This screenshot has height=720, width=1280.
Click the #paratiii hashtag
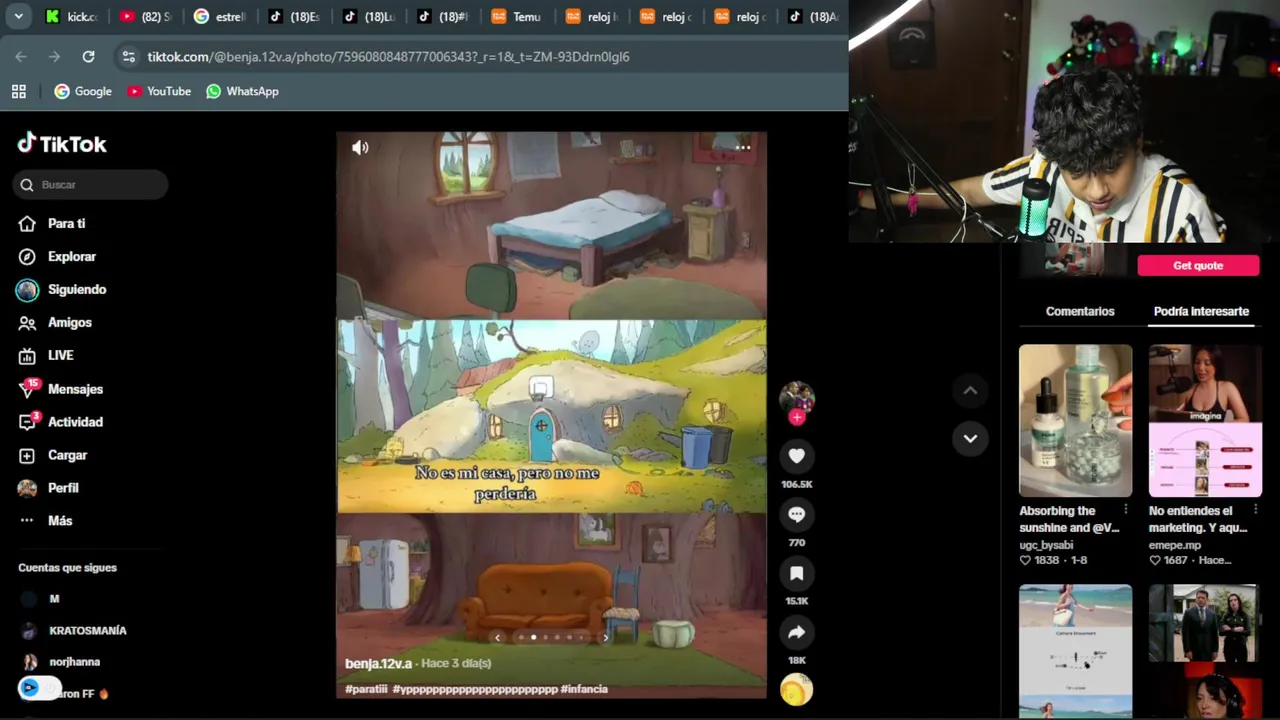pyautogui.click(x=366, y=689)
